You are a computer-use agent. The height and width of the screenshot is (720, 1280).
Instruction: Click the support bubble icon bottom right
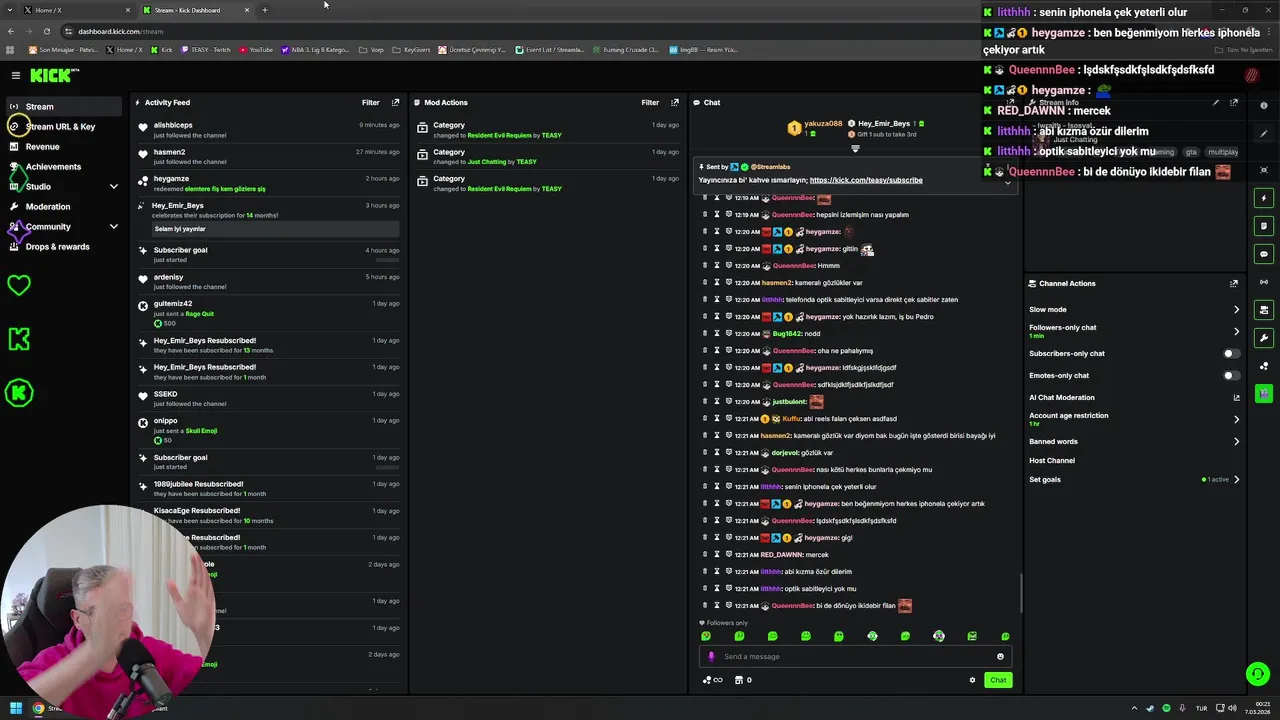[x=1258, y=674]
